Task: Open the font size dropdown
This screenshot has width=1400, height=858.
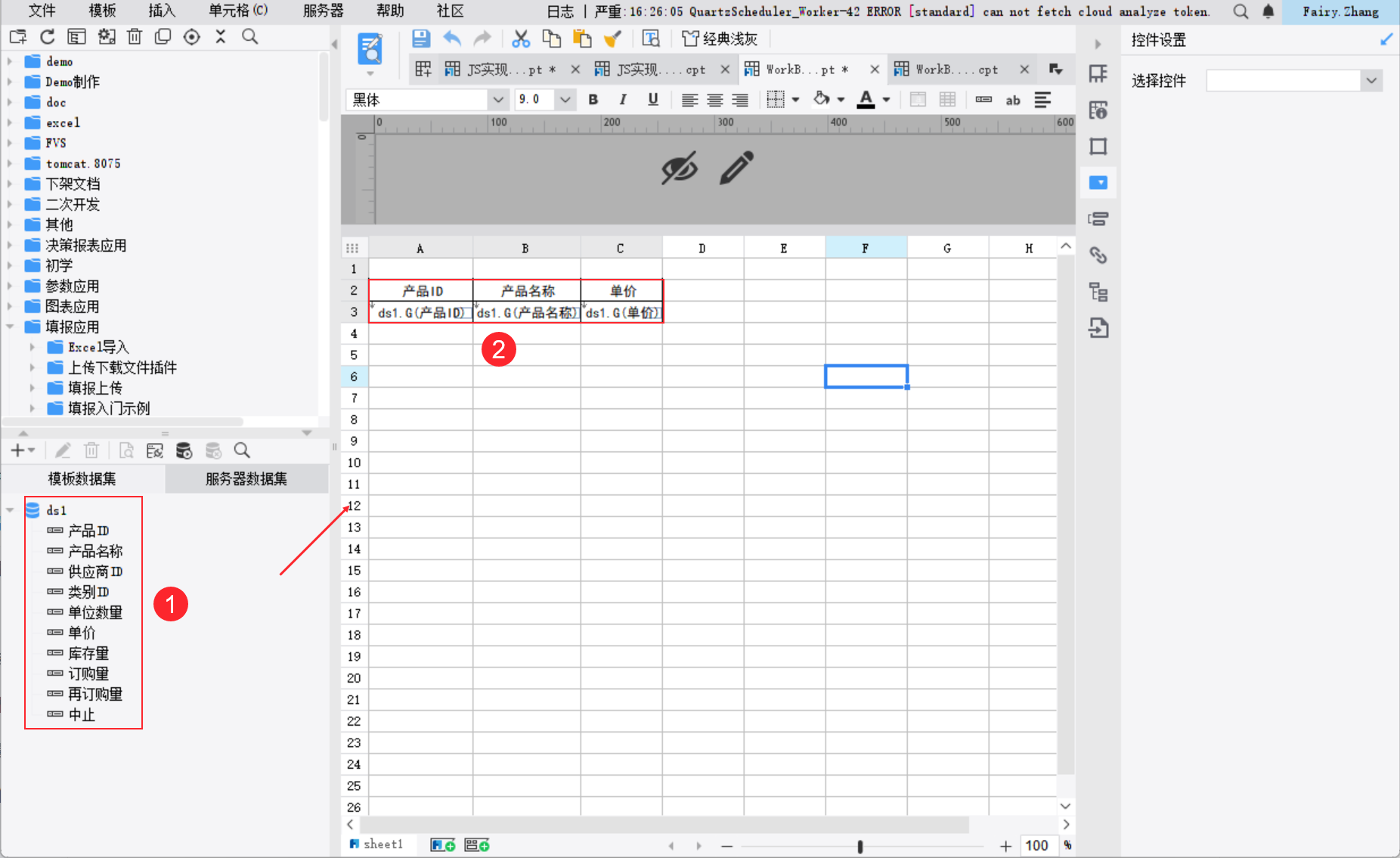Action: [565, 100]
